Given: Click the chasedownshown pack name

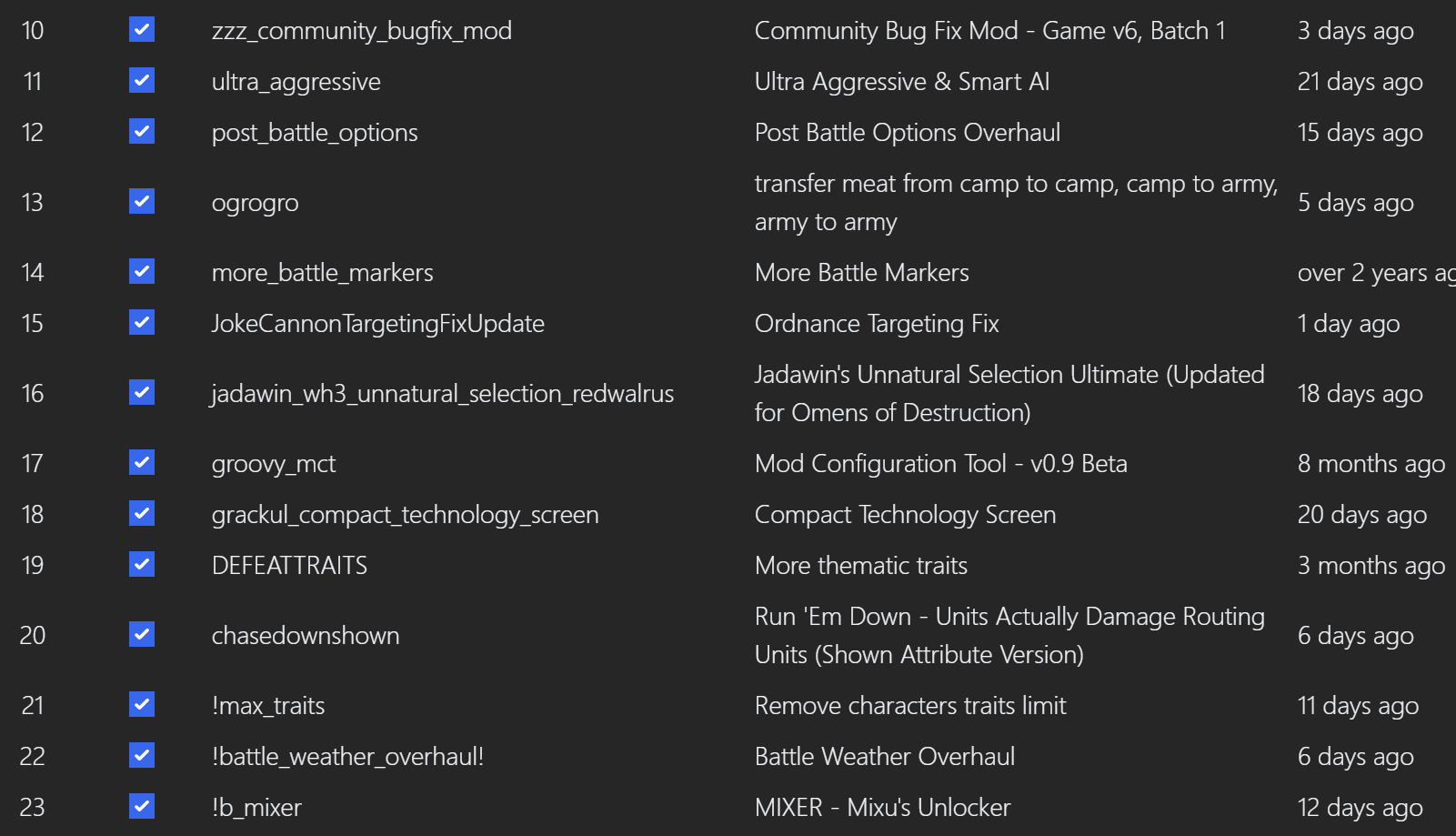Looking at the screenshot, I should pos(305,636).
